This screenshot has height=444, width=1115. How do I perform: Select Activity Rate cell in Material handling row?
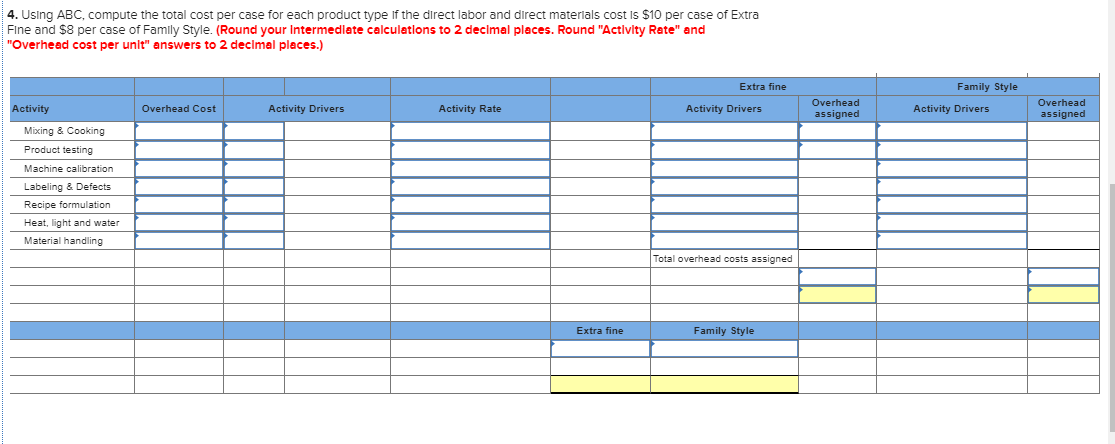[x=470, y=240]
